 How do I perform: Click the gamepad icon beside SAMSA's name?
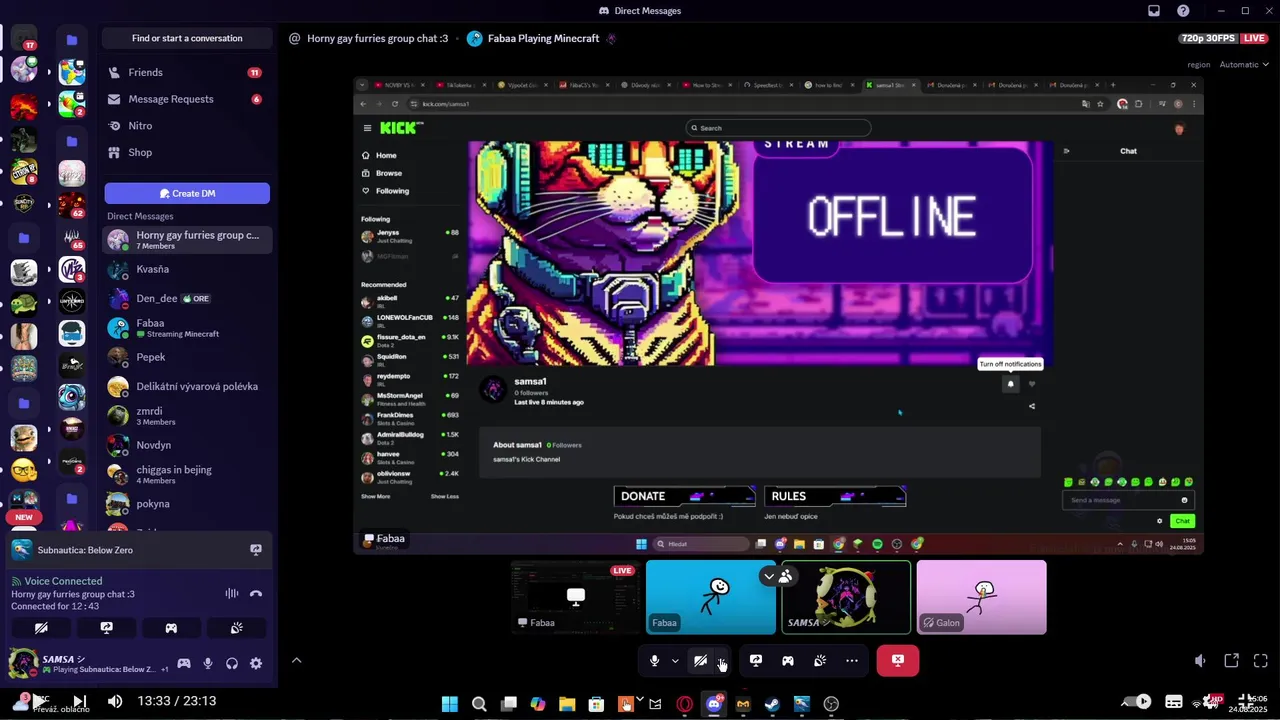point(184,663)
